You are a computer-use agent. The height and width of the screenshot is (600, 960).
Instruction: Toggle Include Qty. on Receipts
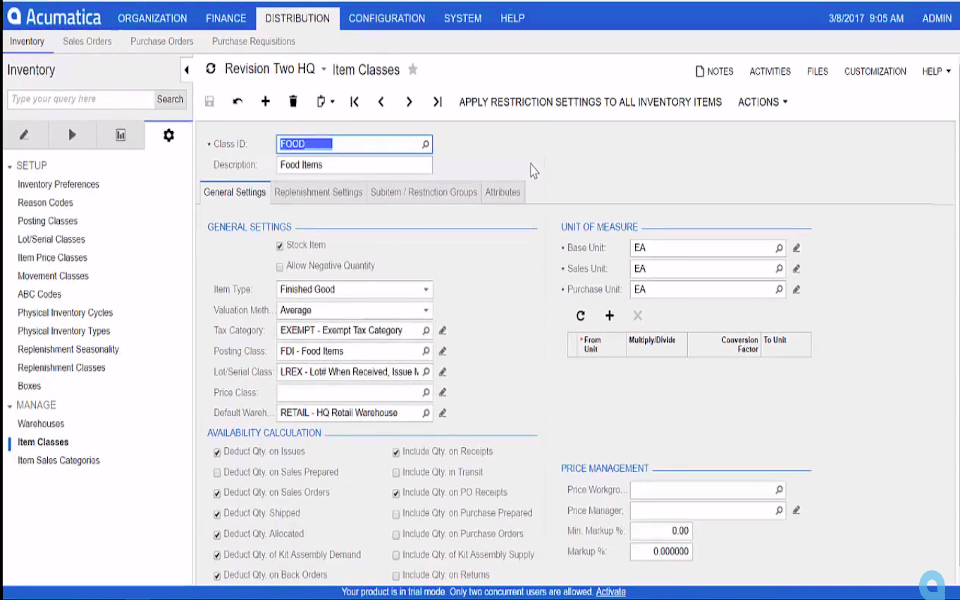(x=396, y=452)
